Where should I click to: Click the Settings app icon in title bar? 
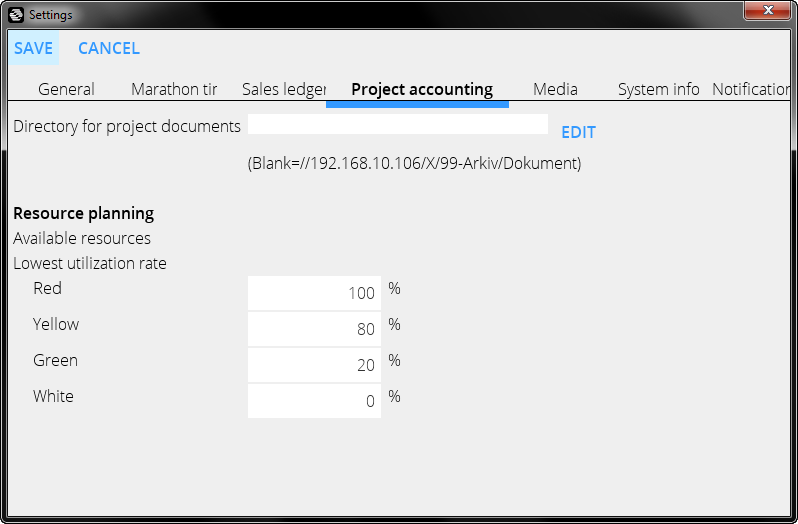tap(16, 15)
